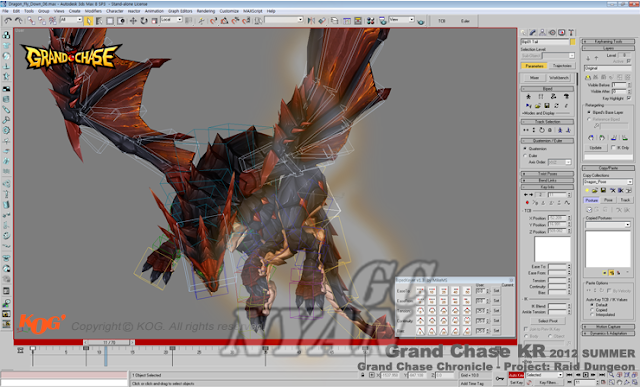
Task: Click the Biped Load File folder icon
Action: [x=538, y=106]
